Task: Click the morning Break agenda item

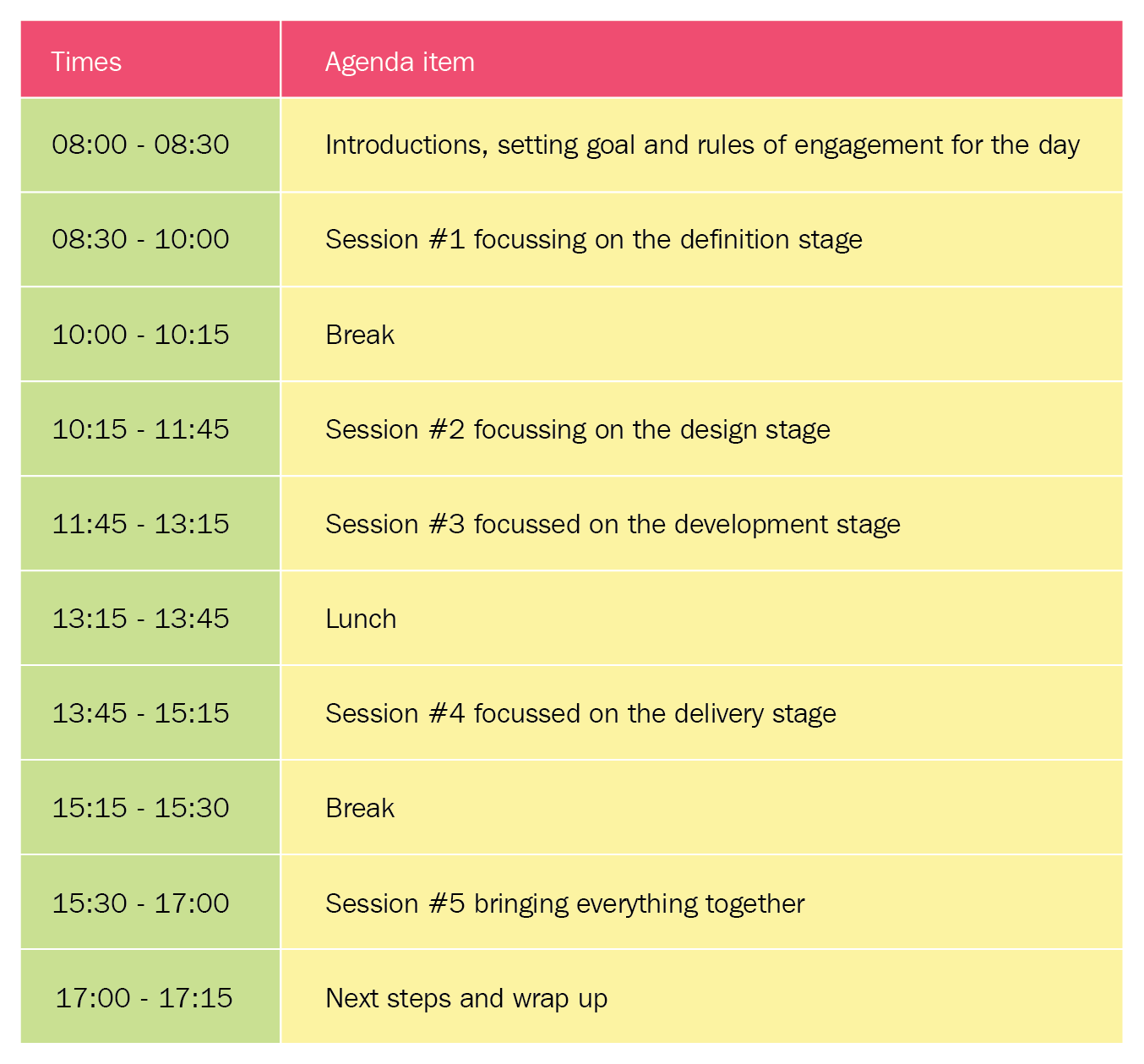Action: pyautogui.click(x=360, y=335)
